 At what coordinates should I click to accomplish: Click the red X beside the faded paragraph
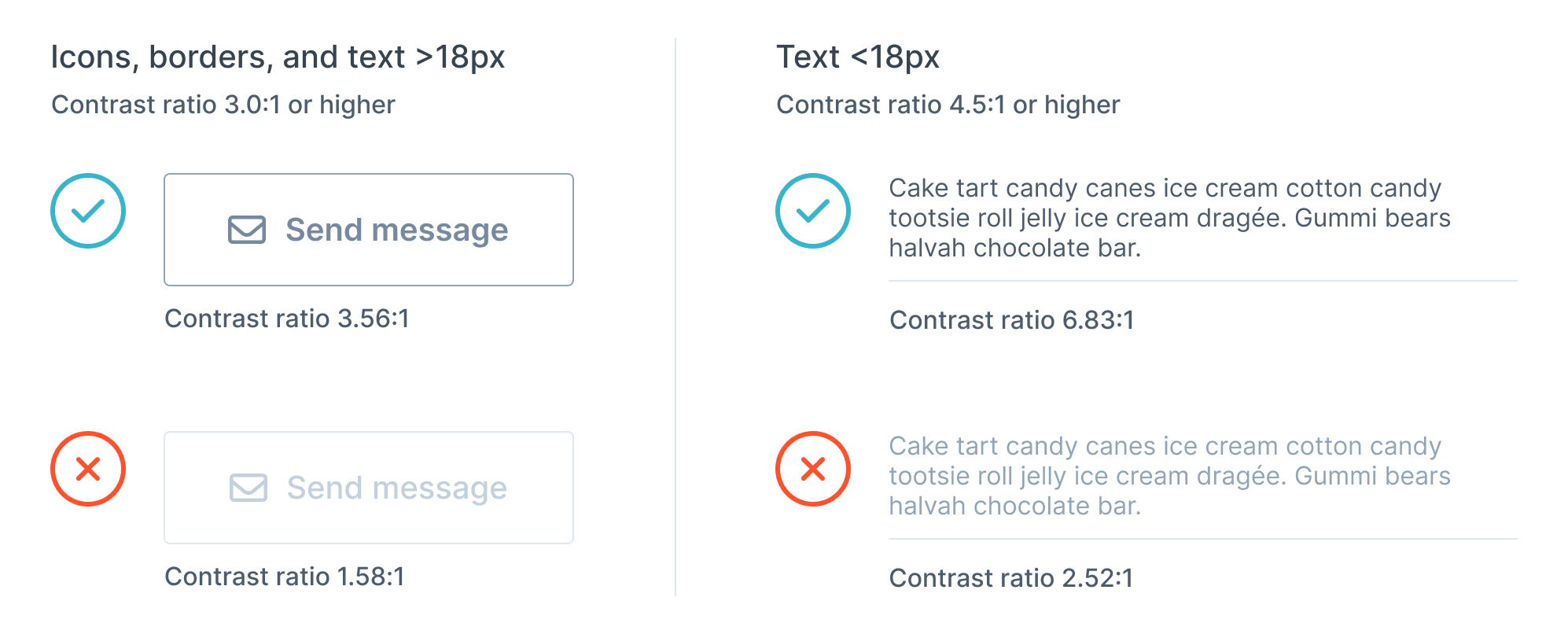(813, 469)
